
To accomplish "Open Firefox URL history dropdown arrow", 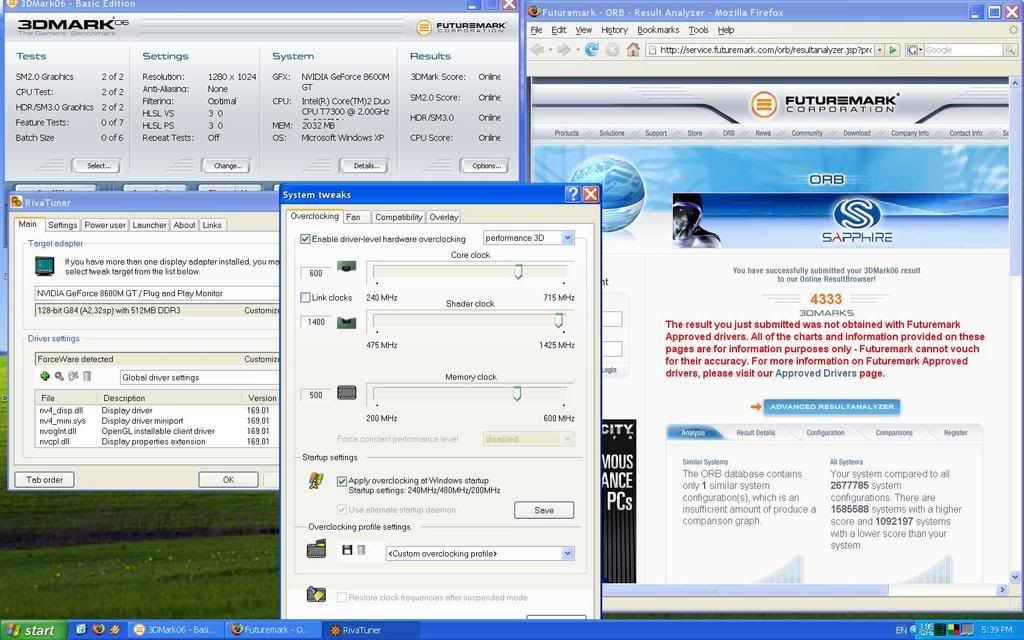I will point(880,50).
